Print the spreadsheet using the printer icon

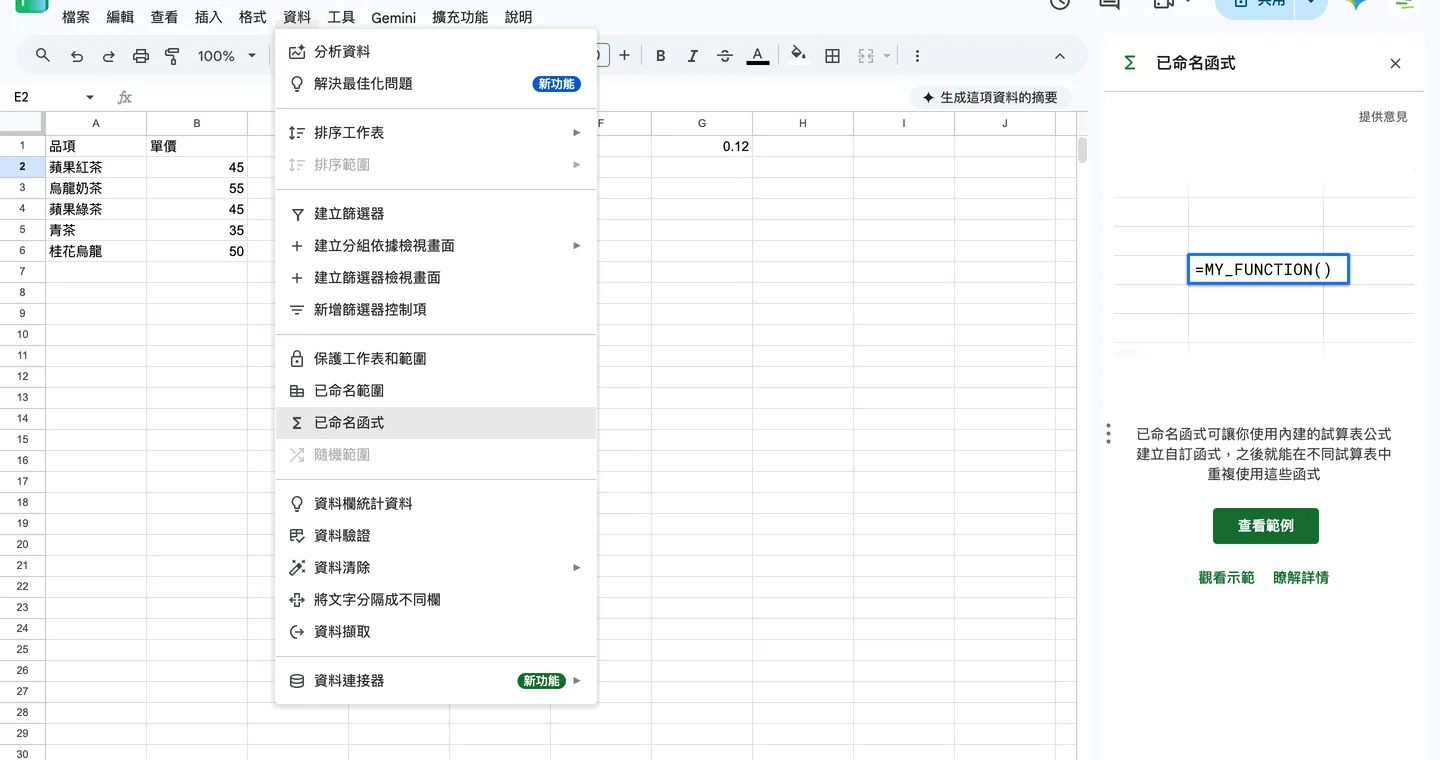point(140,56)
